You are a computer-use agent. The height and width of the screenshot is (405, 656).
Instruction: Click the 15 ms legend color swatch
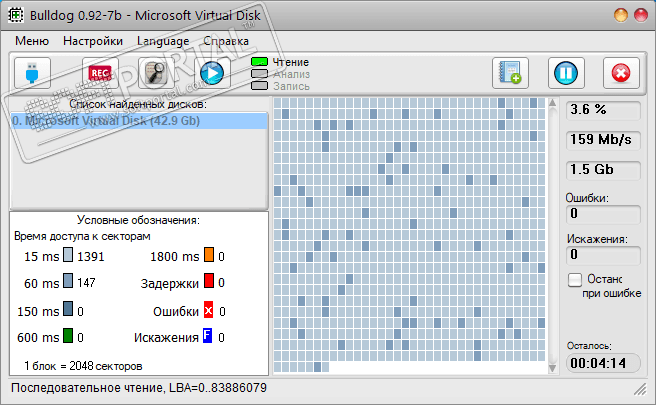(68, 254)
